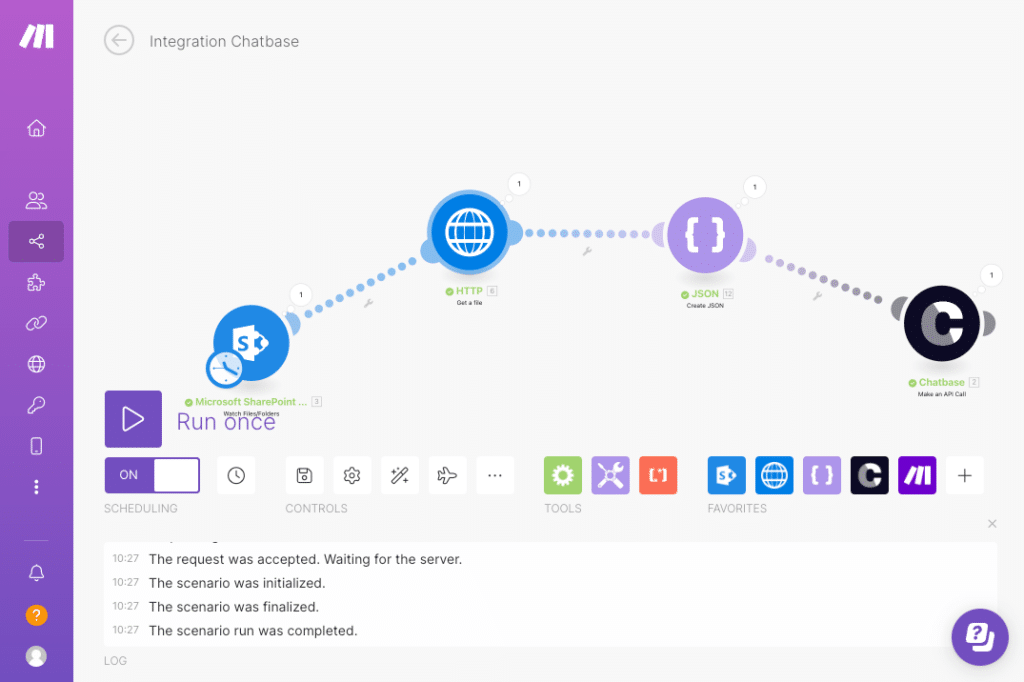Open the scheduling clock options

[236, 475]
